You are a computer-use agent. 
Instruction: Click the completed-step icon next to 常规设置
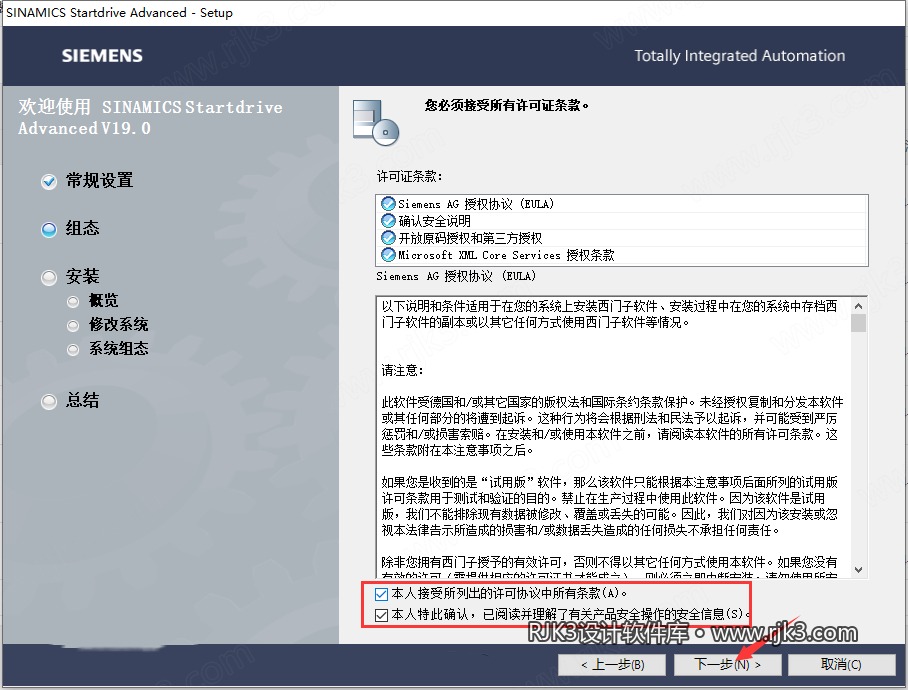[49, 181]
